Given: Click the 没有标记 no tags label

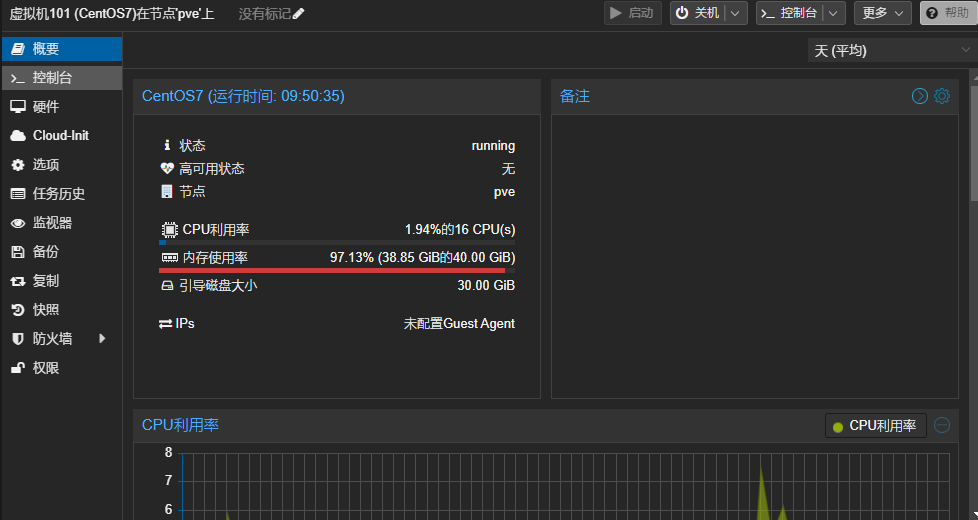Looking at the screenshot, I should 264,14.
